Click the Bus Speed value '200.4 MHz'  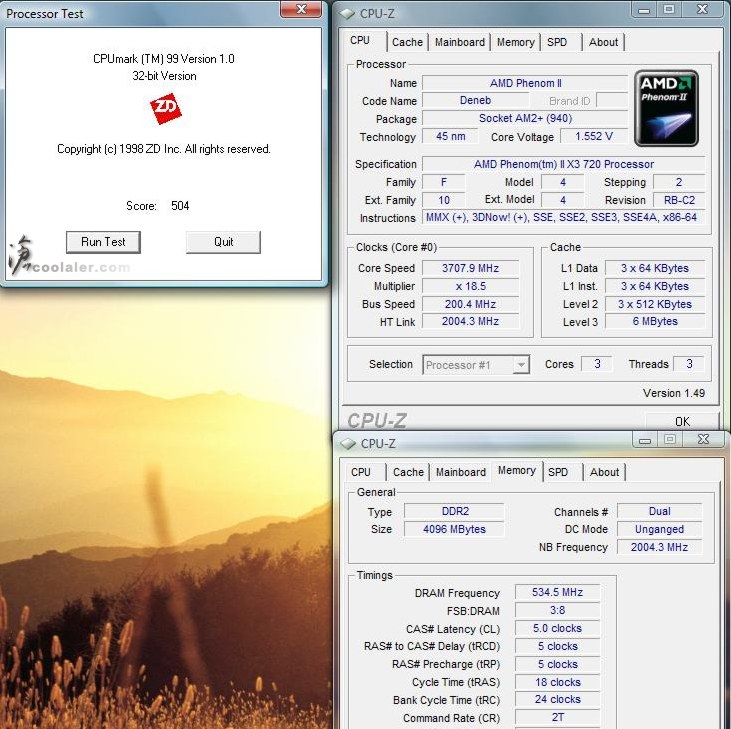pos(470,304)
